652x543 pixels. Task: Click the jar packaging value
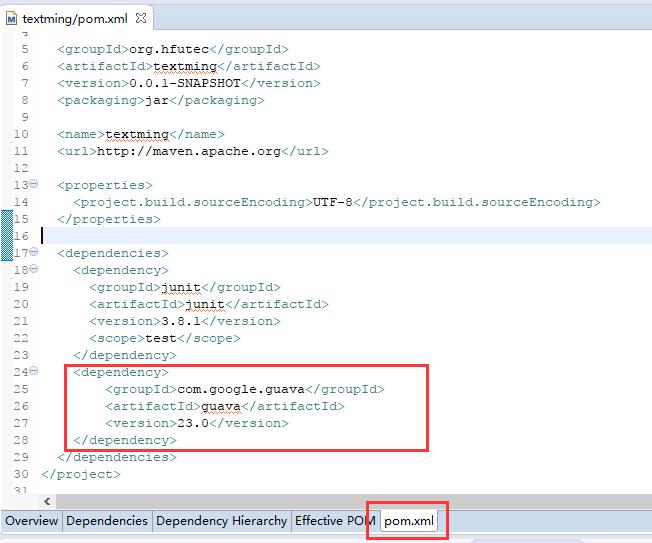157,100
